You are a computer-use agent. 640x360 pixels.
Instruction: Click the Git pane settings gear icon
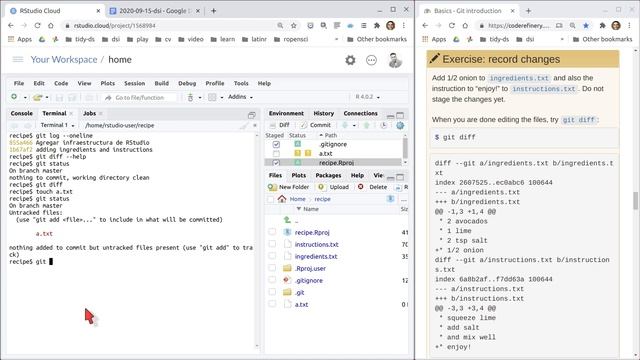click(x=400, y=125)
